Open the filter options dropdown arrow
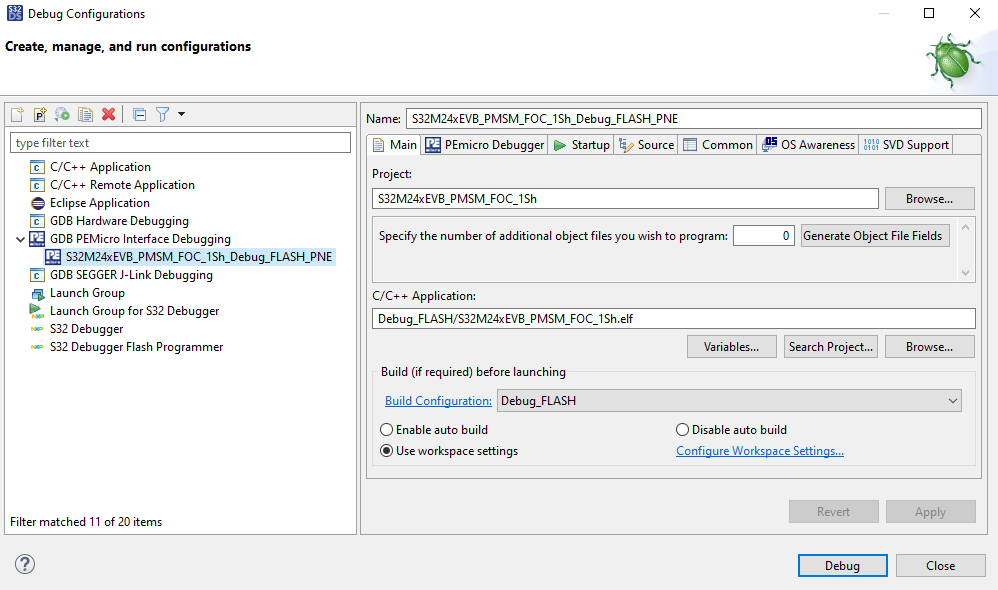The image size is (998, 590). coord(181,114)
